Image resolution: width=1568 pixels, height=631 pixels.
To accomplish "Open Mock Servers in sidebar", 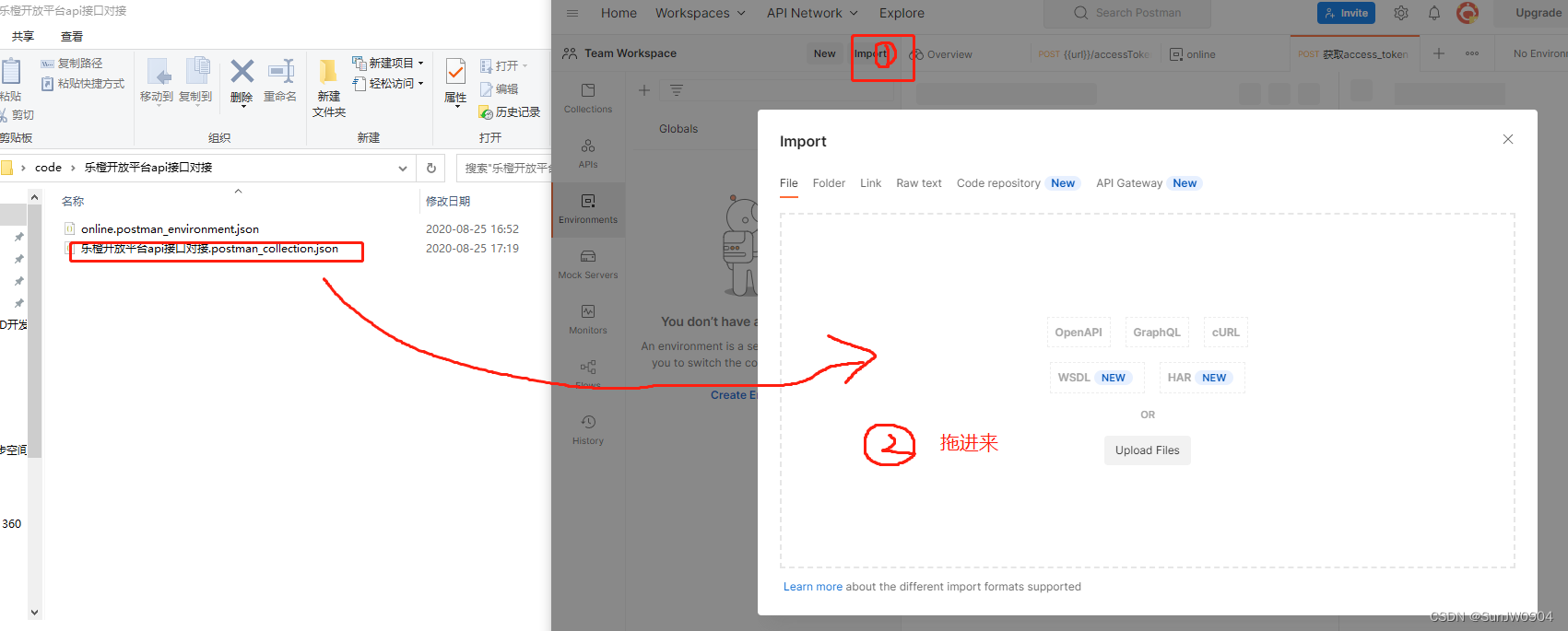I will [588, 264].
